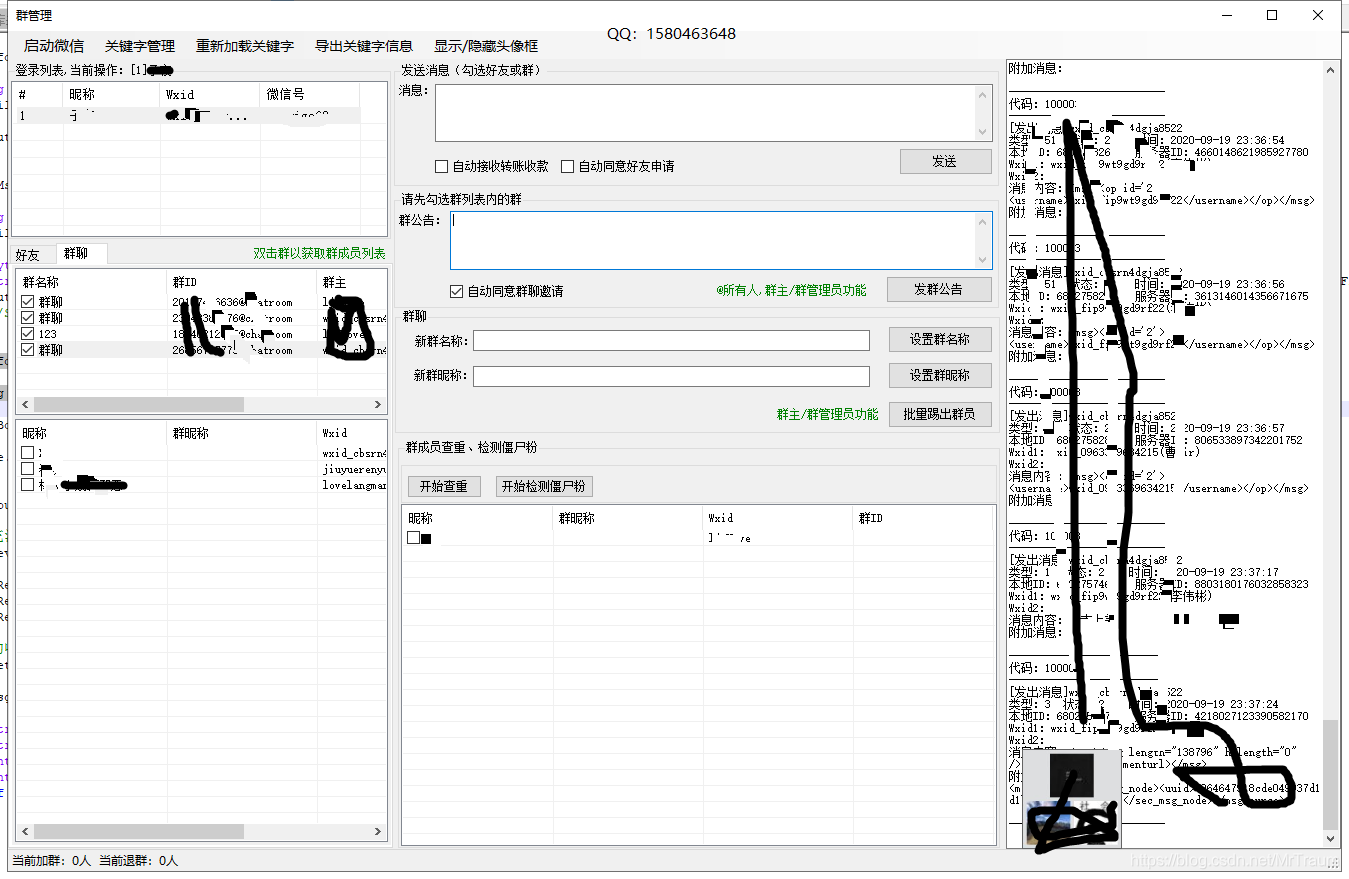Click the group list right scroll arrow
Screen dimensions: 1349x879
click(x=379, y=405)
